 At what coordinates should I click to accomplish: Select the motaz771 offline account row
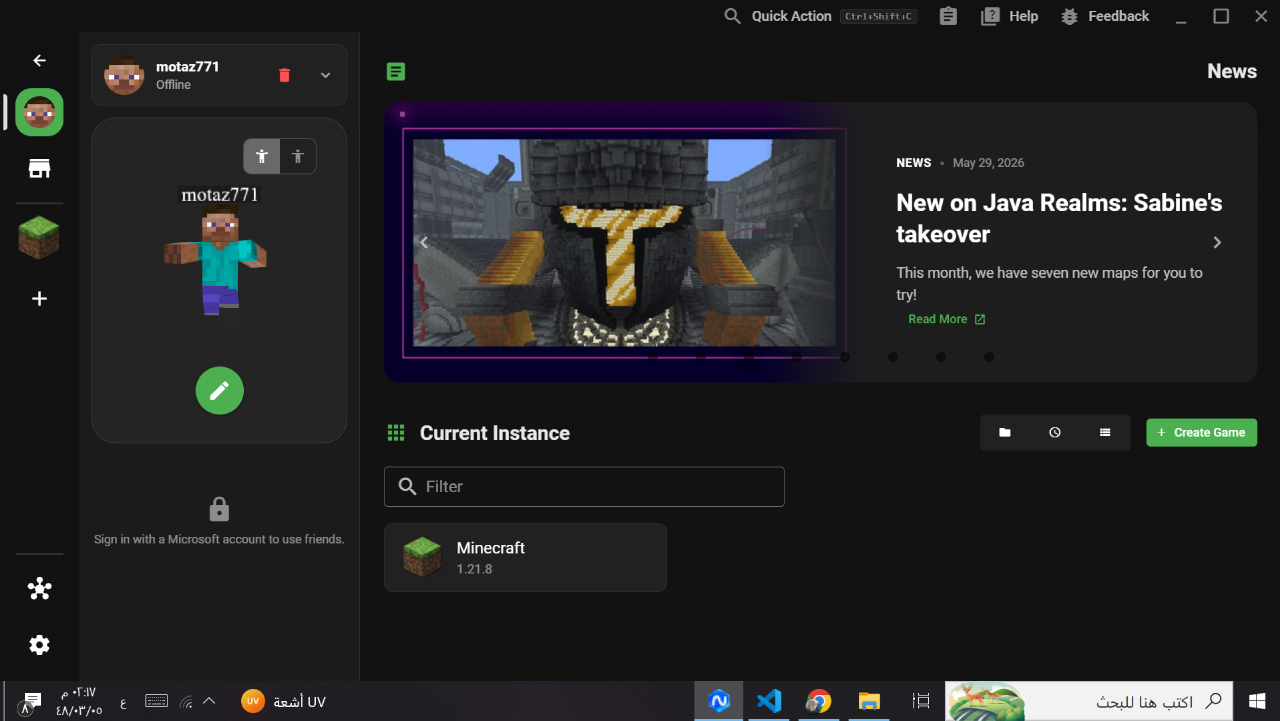219,75
